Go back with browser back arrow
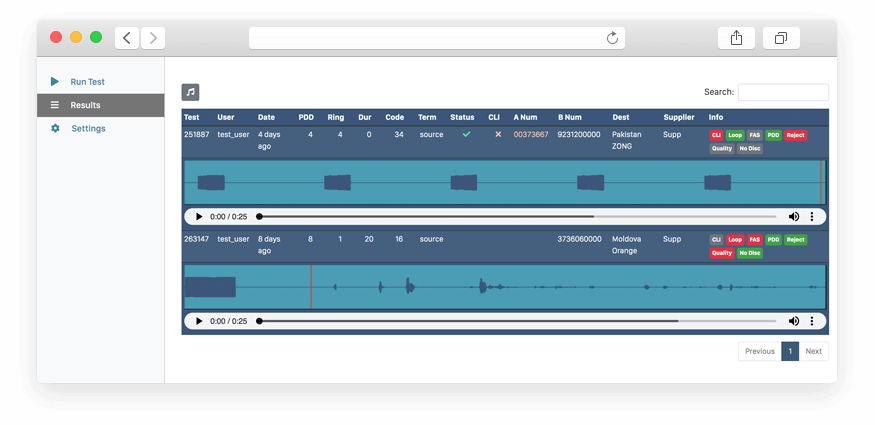The image size is (875, 425). coord(127,38)
